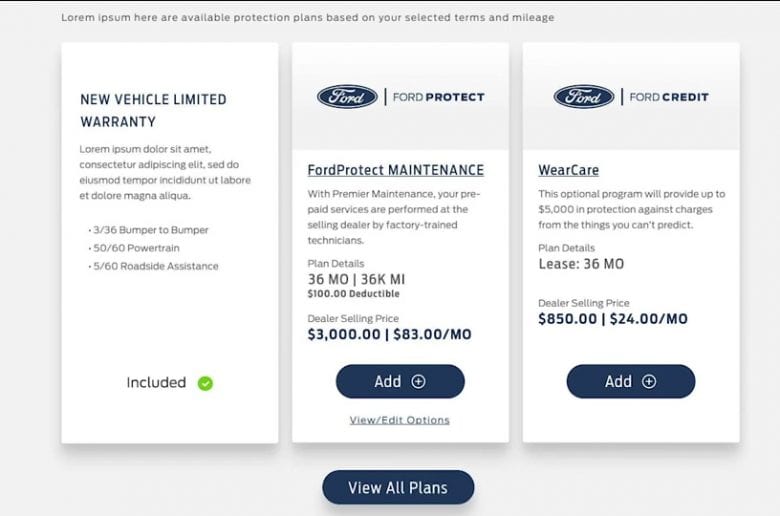Click the $3,000.00 | $83.00/MO price
Image resolution: width=780 pixels, height=516 pixels.
[x=390, y=334]
